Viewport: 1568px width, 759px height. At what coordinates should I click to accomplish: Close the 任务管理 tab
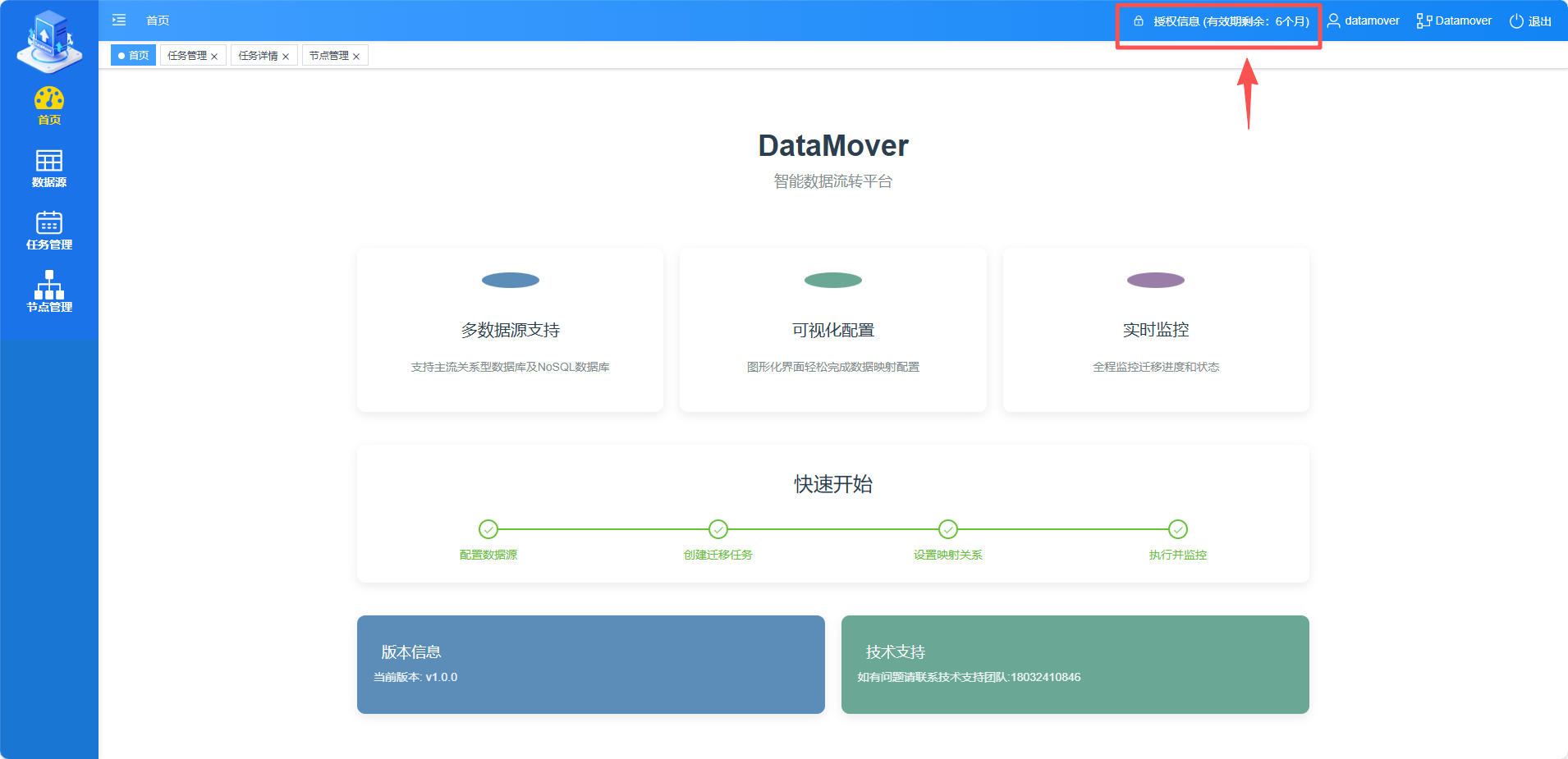point(214,57)
